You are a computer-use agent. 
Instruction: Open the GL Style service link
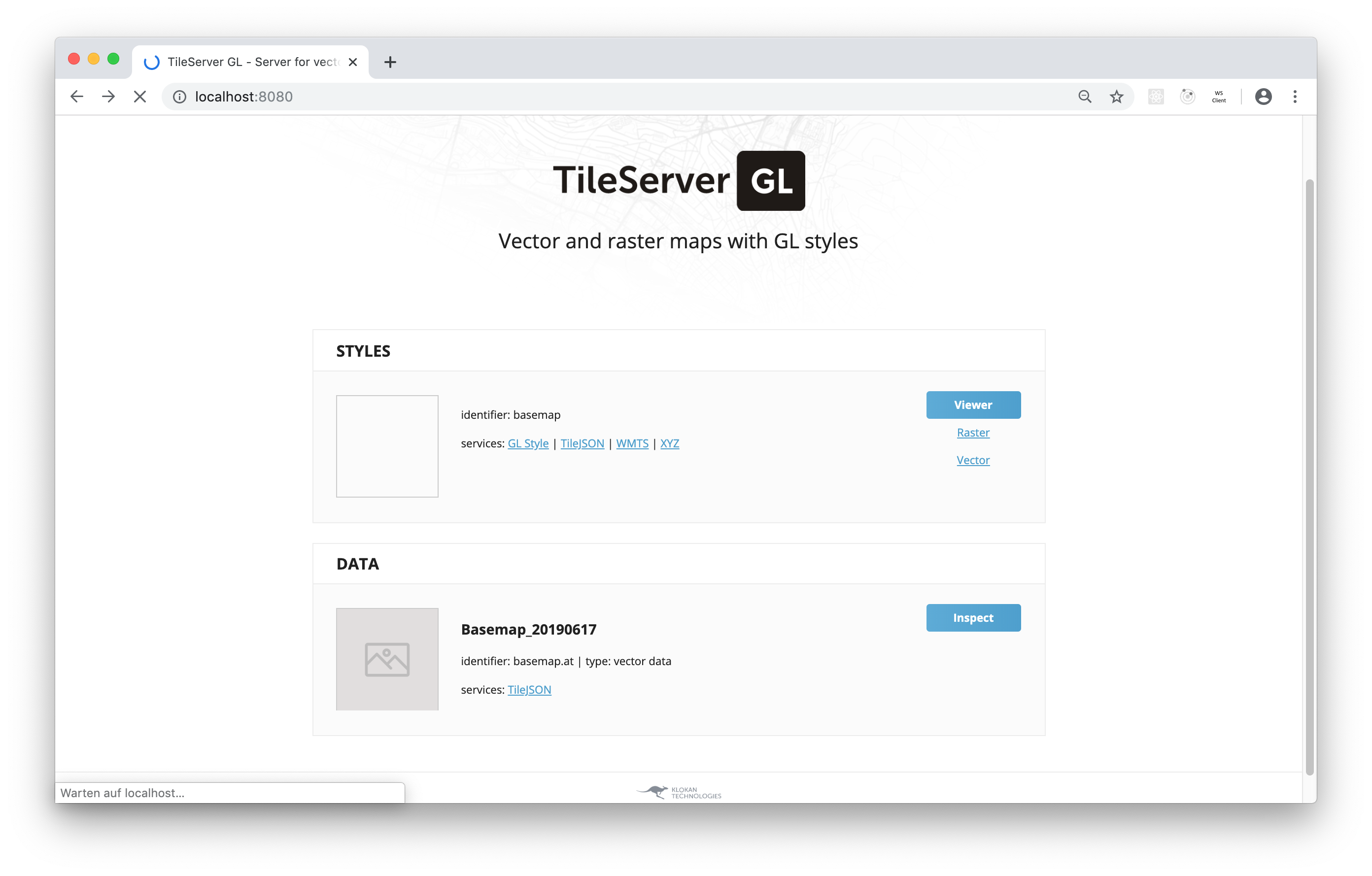(x=528, y=443)
